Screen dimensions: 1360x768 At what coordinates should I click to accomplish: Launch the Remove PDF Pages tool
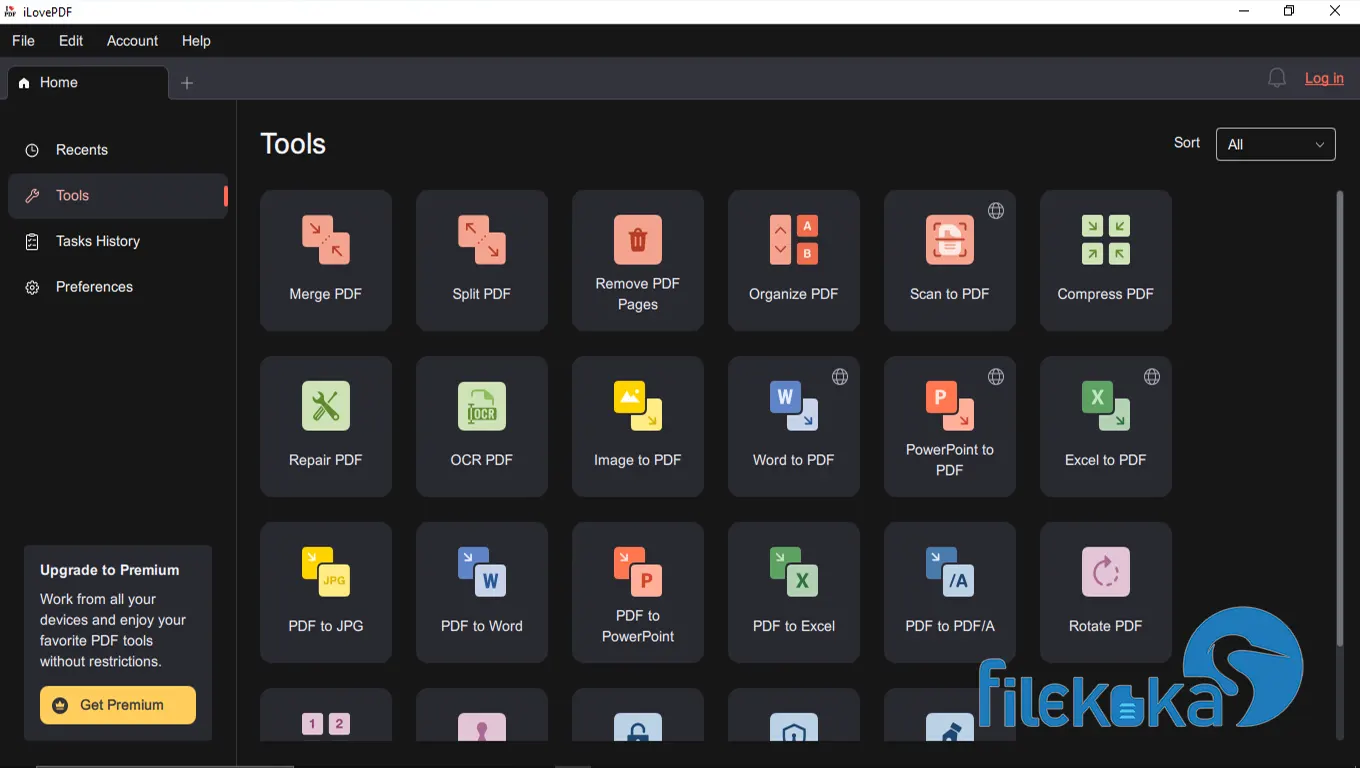coord(638,260)
